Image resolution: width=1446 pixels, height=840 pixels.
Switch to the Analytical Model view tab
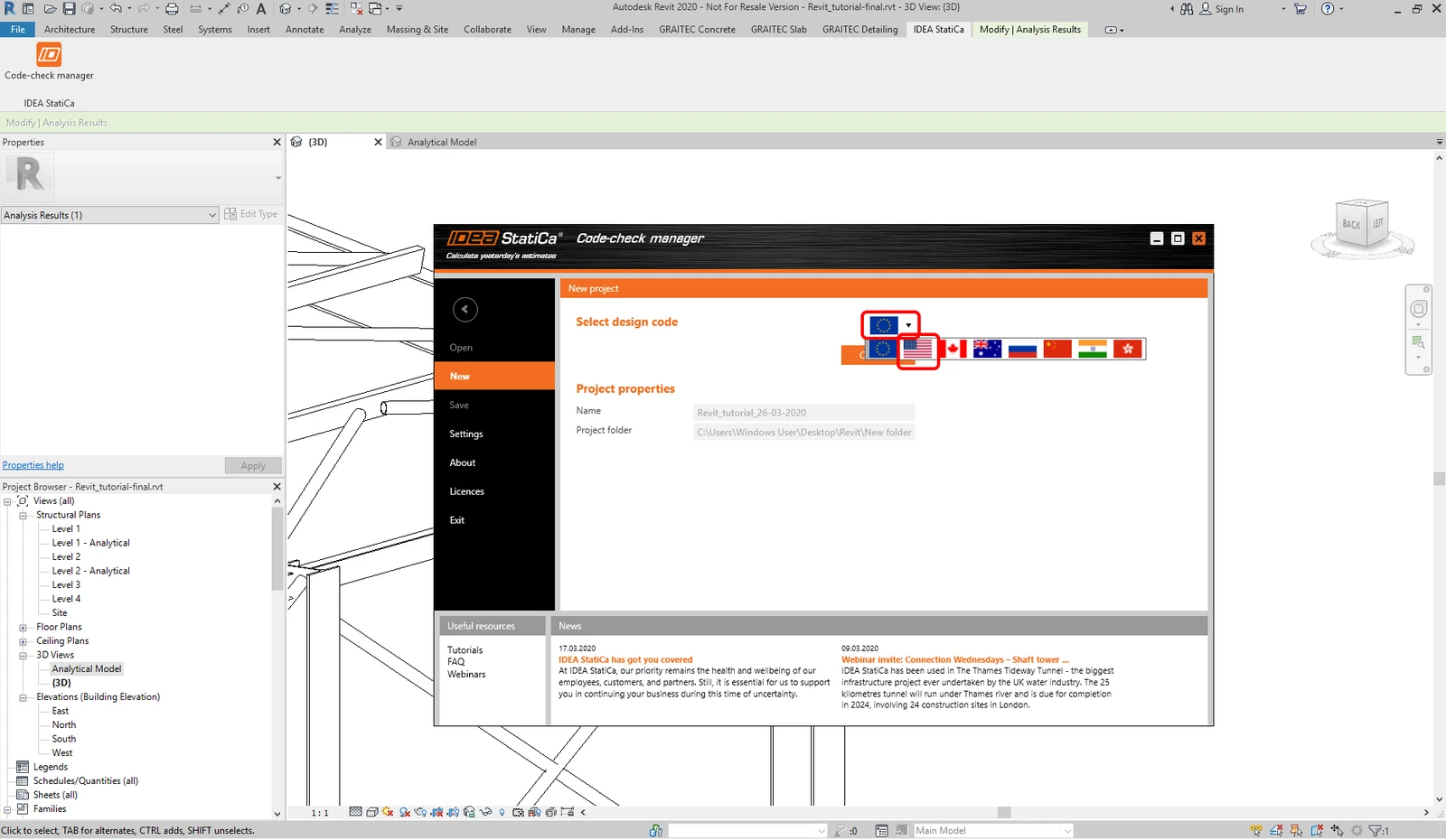[x=441, y=143]
